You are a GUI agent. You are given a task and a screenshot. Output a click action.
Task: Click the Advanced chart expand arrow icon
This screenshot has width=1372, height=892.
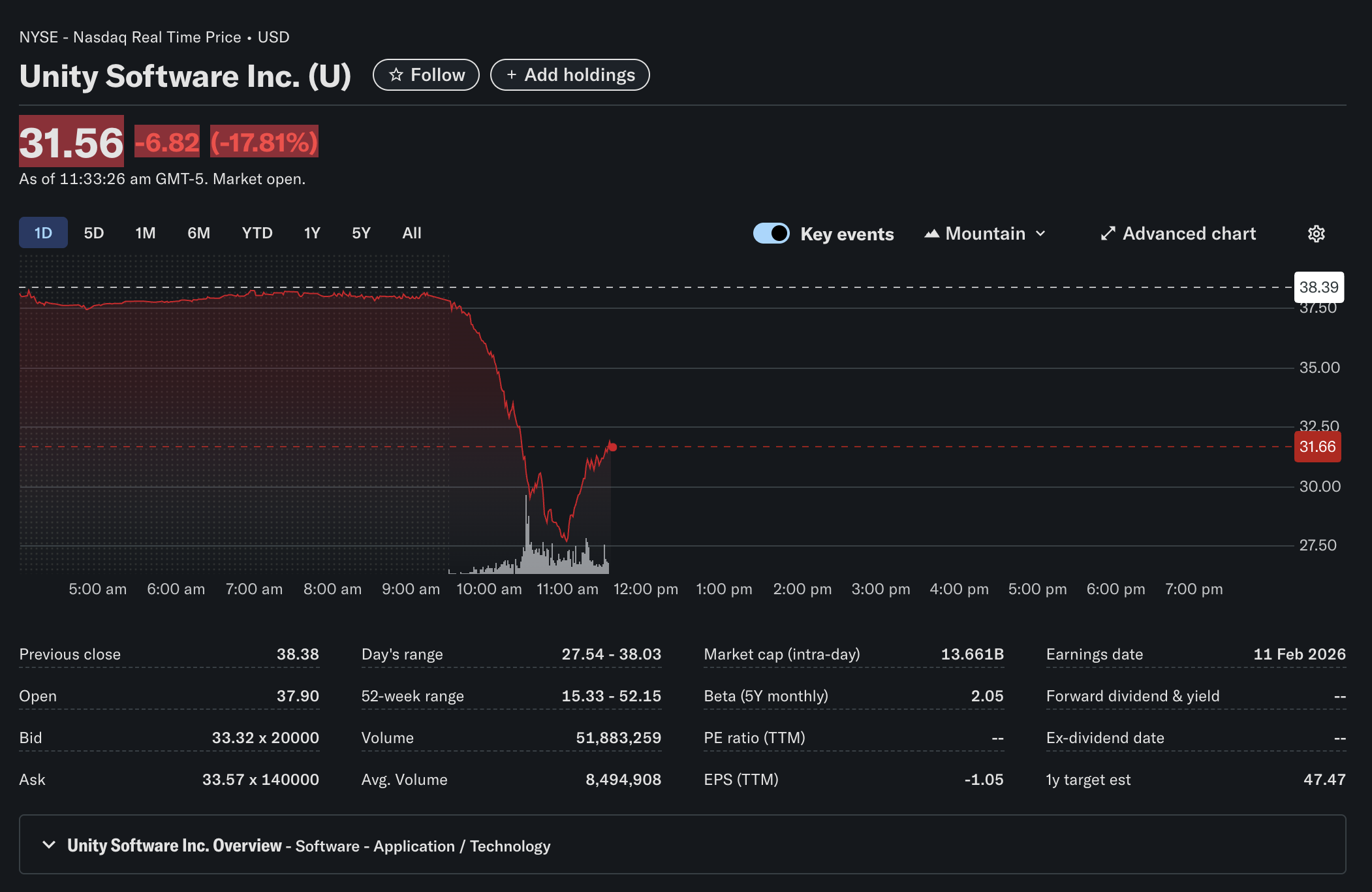coord(1108,234)
